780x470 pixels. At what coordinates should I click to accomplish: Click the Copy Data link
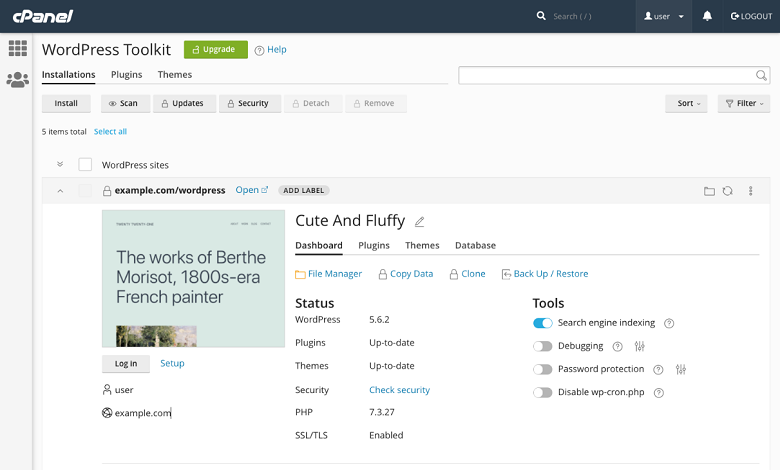[406, 274]
